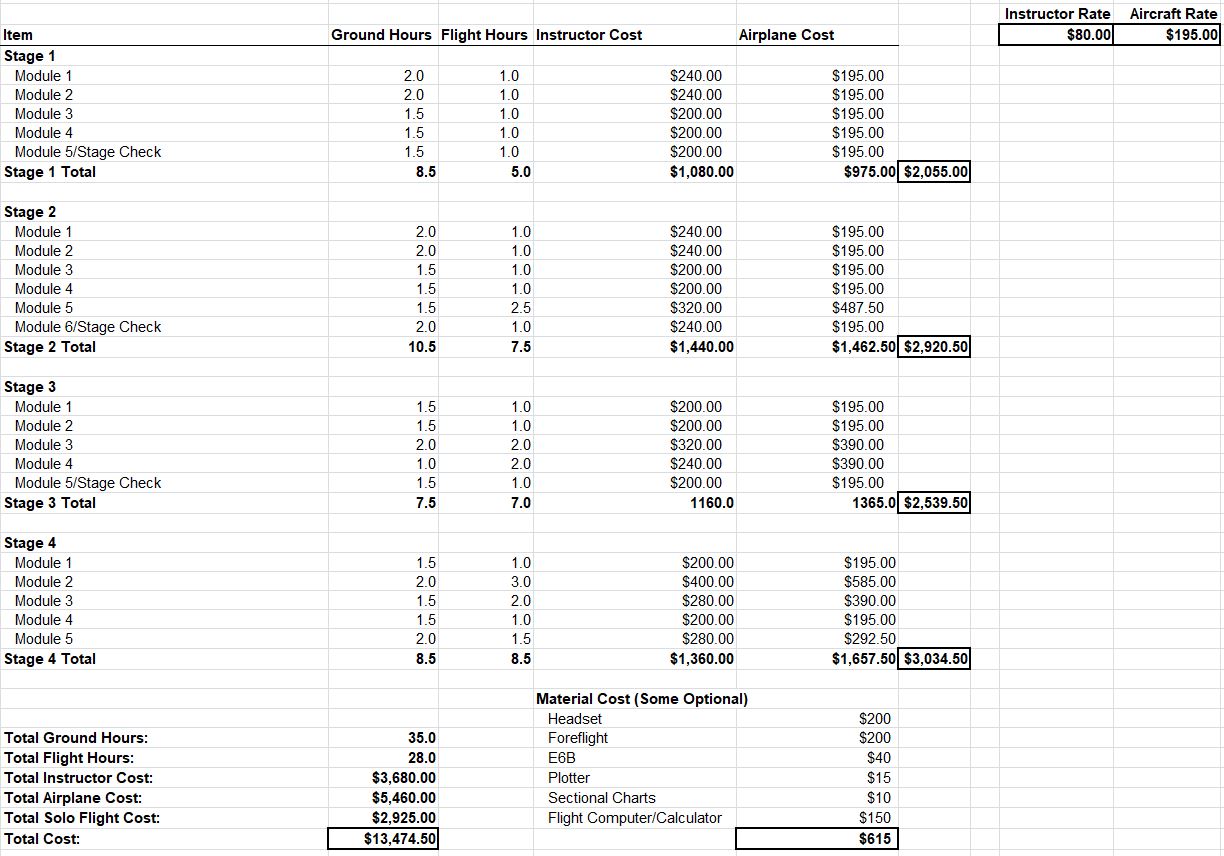Image resolution: width=1224 pixels, height=856 pixels.
Task: Click the $1,360.00 Stage 4 instructor total
Action: coord(701,659)
